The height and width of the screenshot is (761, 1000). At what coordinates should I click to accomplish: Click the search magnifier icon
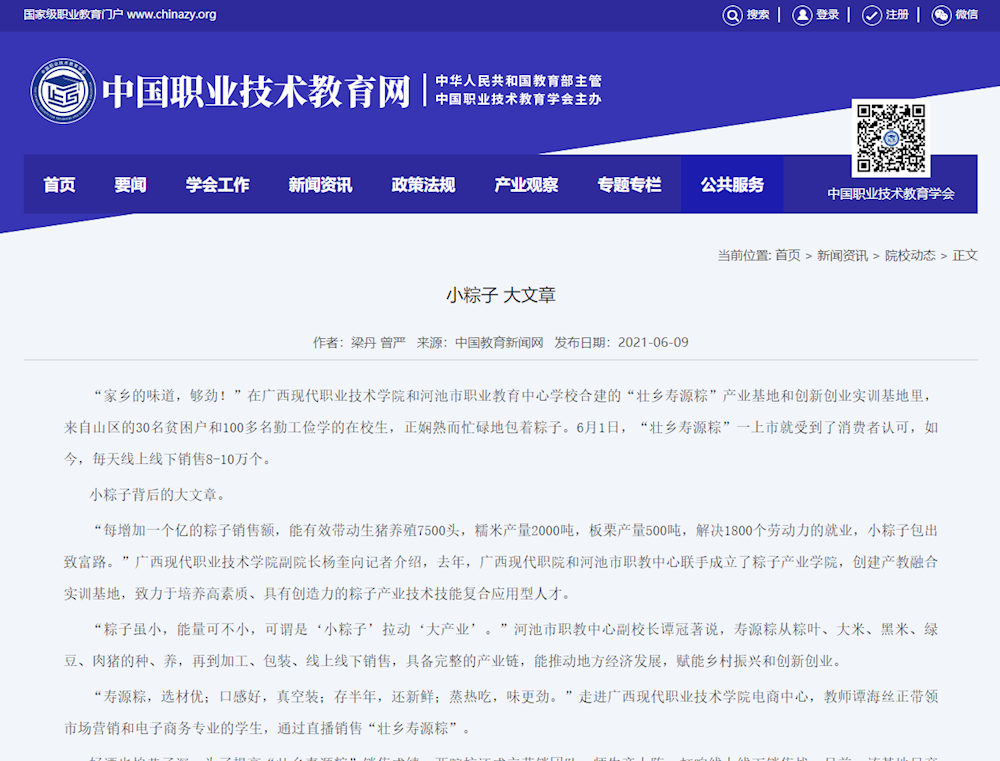click(732, 15)
